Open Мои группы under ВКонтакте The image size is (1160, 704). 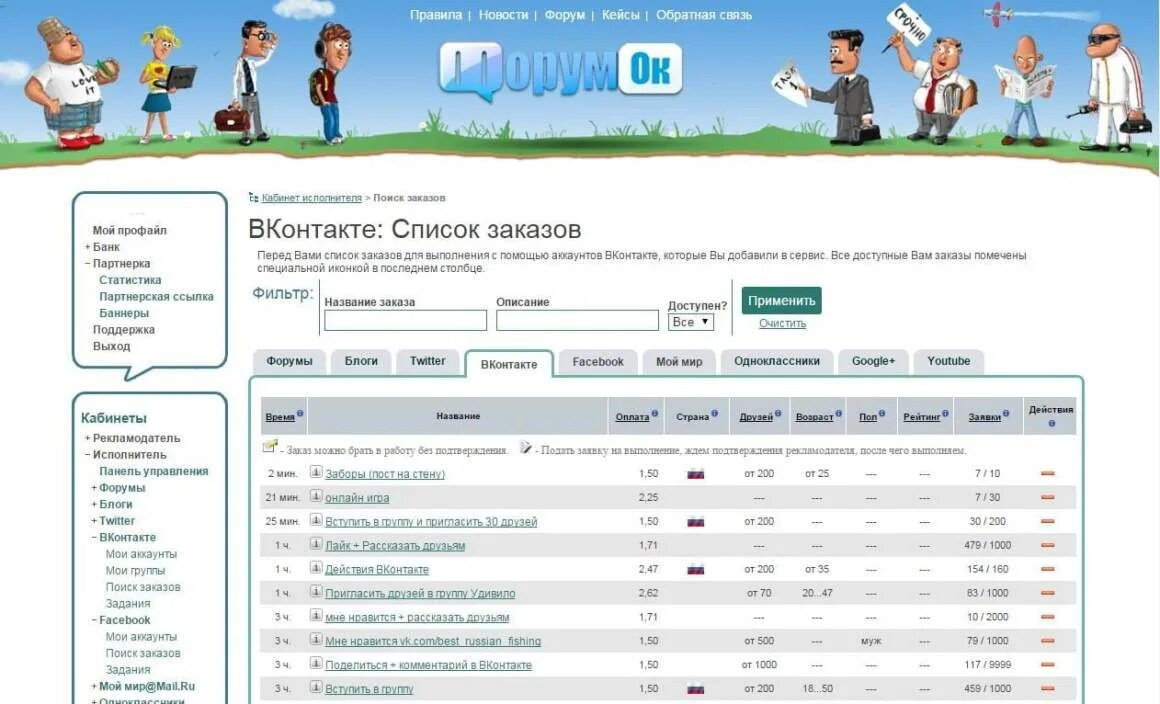click(135, 570)
